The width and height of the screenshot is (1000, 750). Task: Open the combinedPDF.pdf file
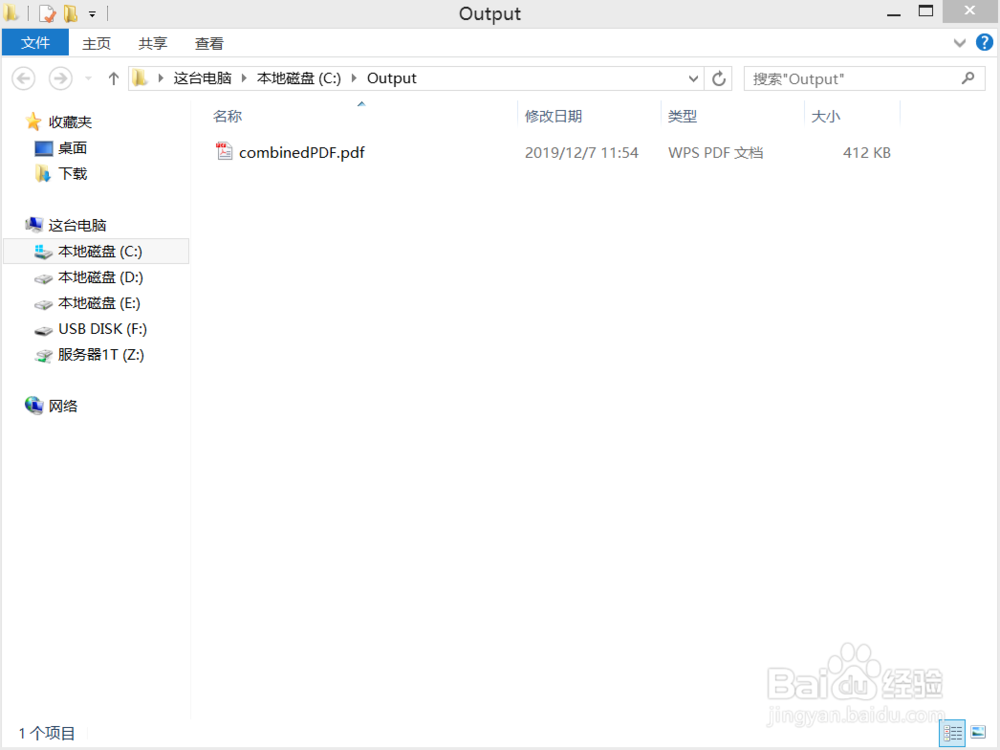300,152
